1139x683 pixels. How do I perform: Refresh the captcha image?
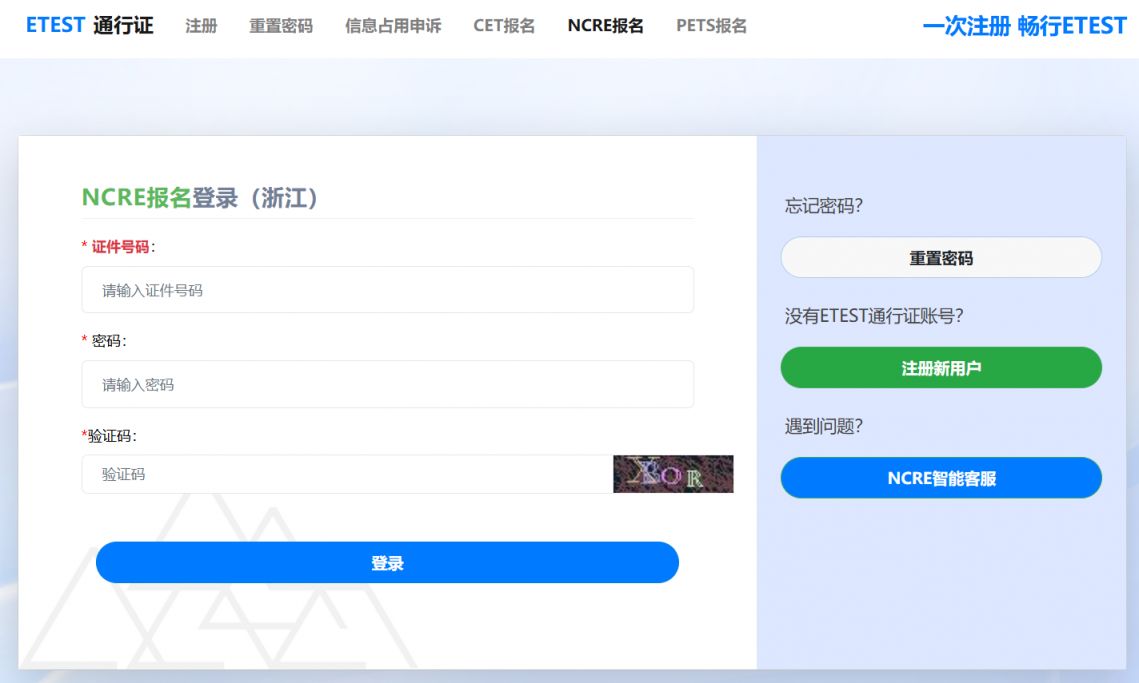673,474
